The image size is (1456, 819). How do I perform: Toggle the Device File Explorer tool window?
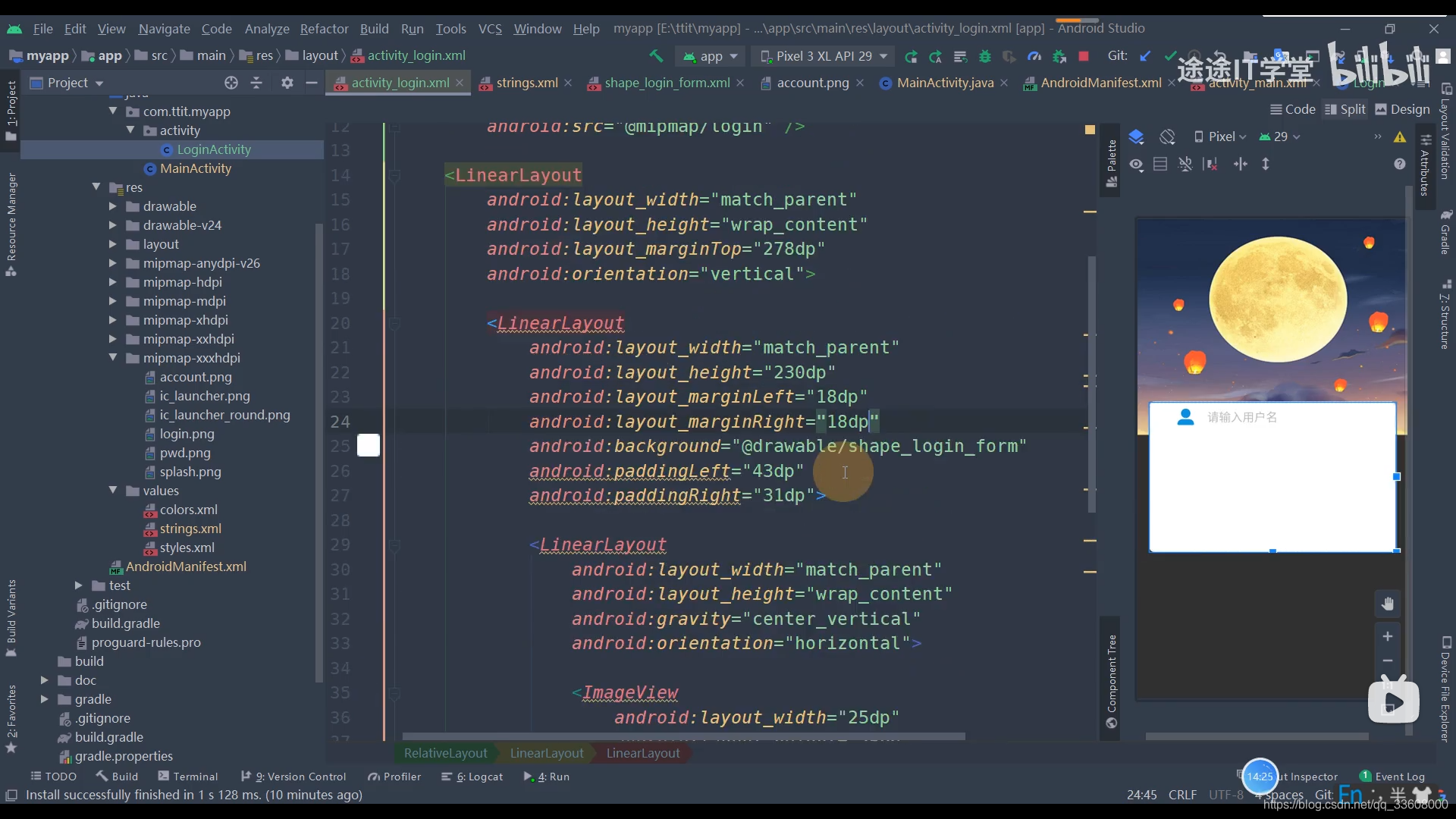(x=1446, y=689)
